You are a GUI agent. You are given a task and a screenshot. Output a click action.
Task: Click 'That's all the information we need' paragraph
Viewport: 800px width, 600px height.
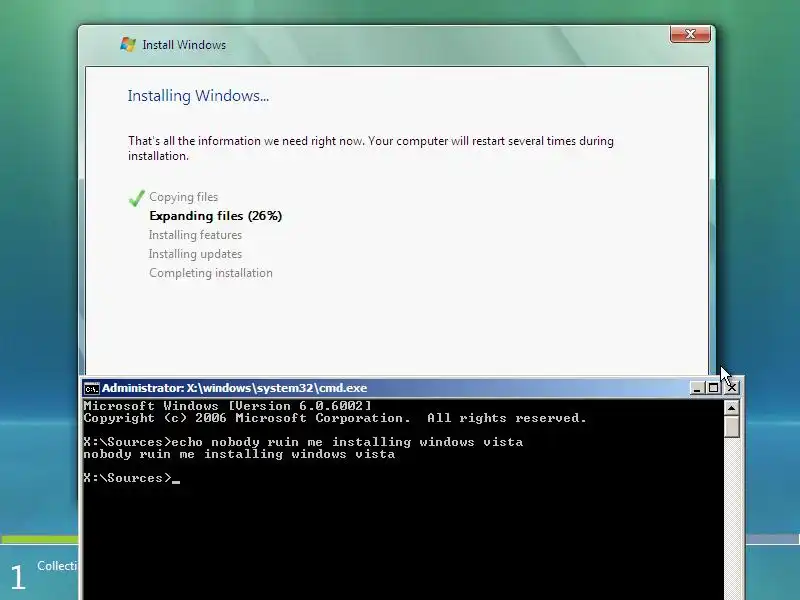(371, 148)
